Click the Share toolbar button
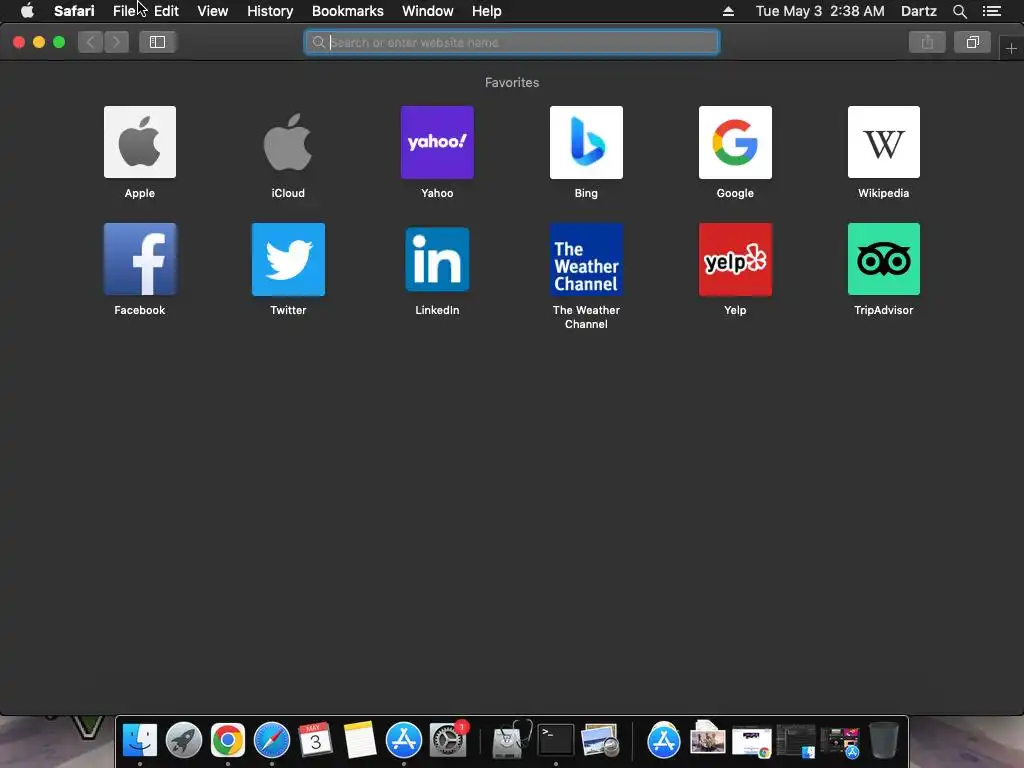 [927, 42]
